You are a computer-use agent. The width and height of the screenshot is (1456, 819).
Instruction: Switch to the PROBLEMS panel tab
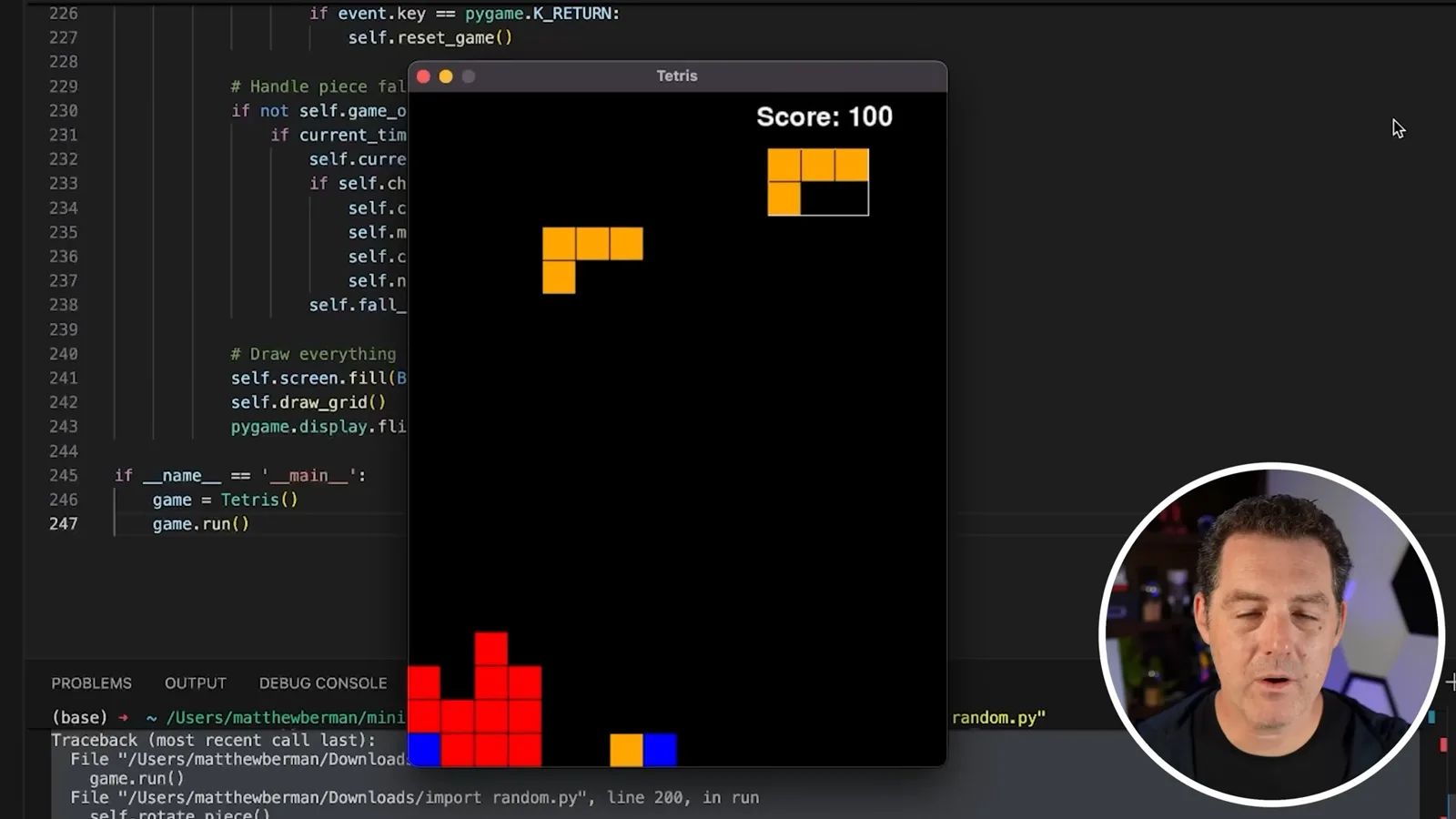coord(91,683)
